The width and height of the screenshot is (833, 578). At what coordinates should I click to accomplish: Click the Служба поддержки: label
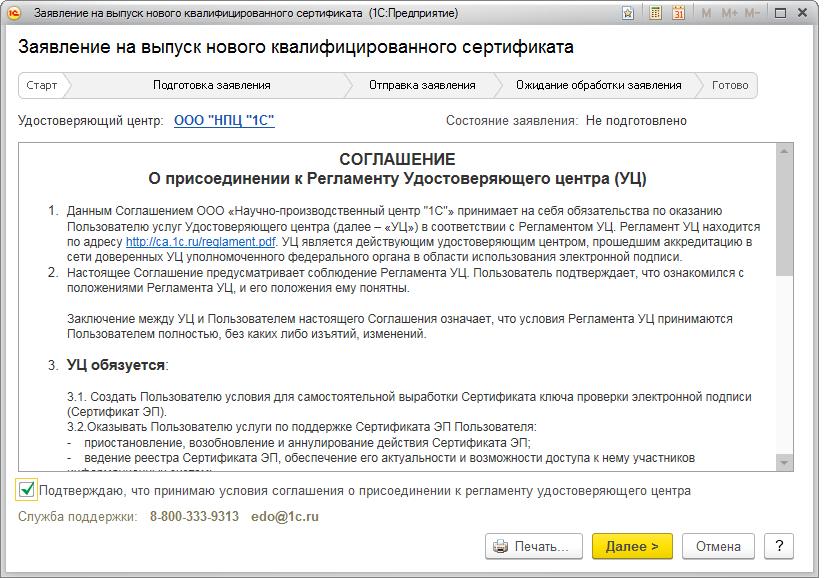[78, 516]
